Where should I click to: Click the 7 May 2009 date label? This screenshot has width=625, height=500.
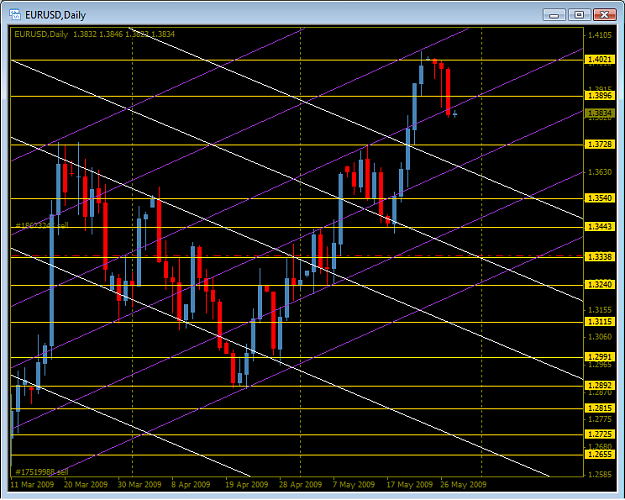pyautogui.click(x=354, y=485)
